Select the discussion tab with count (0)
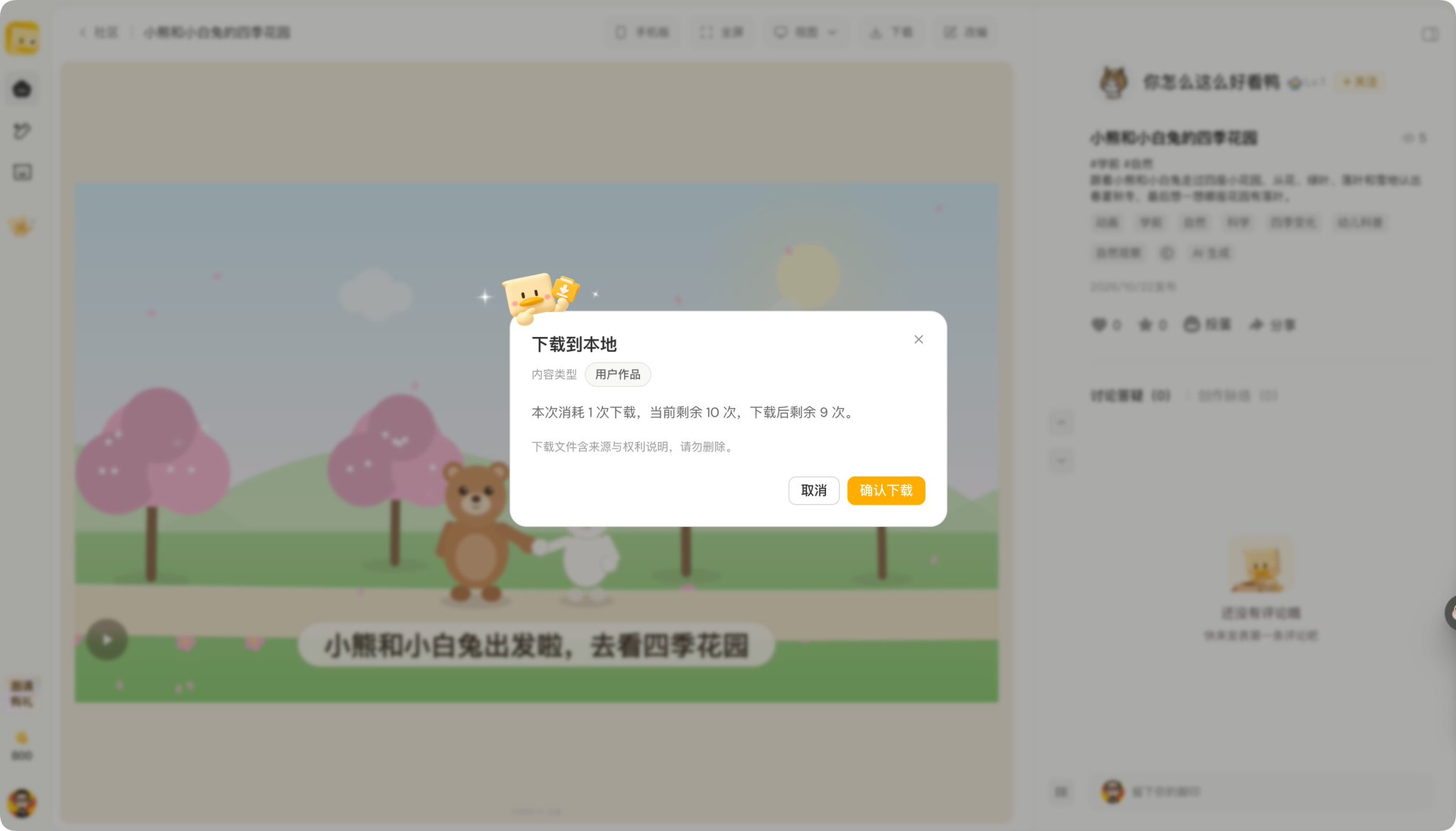The image size is (1456, 831). click(x=1130, y=396)
